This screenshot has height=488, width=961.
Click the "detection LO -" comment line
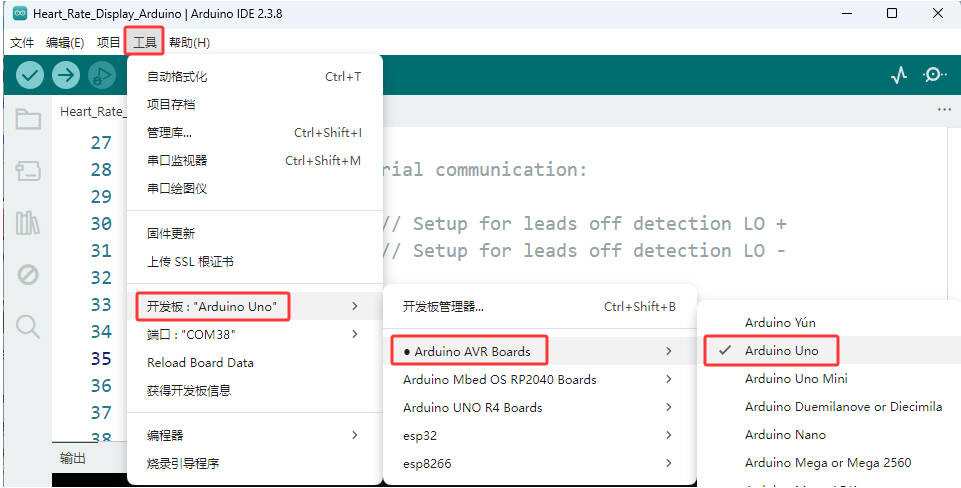tap(585, 250)
